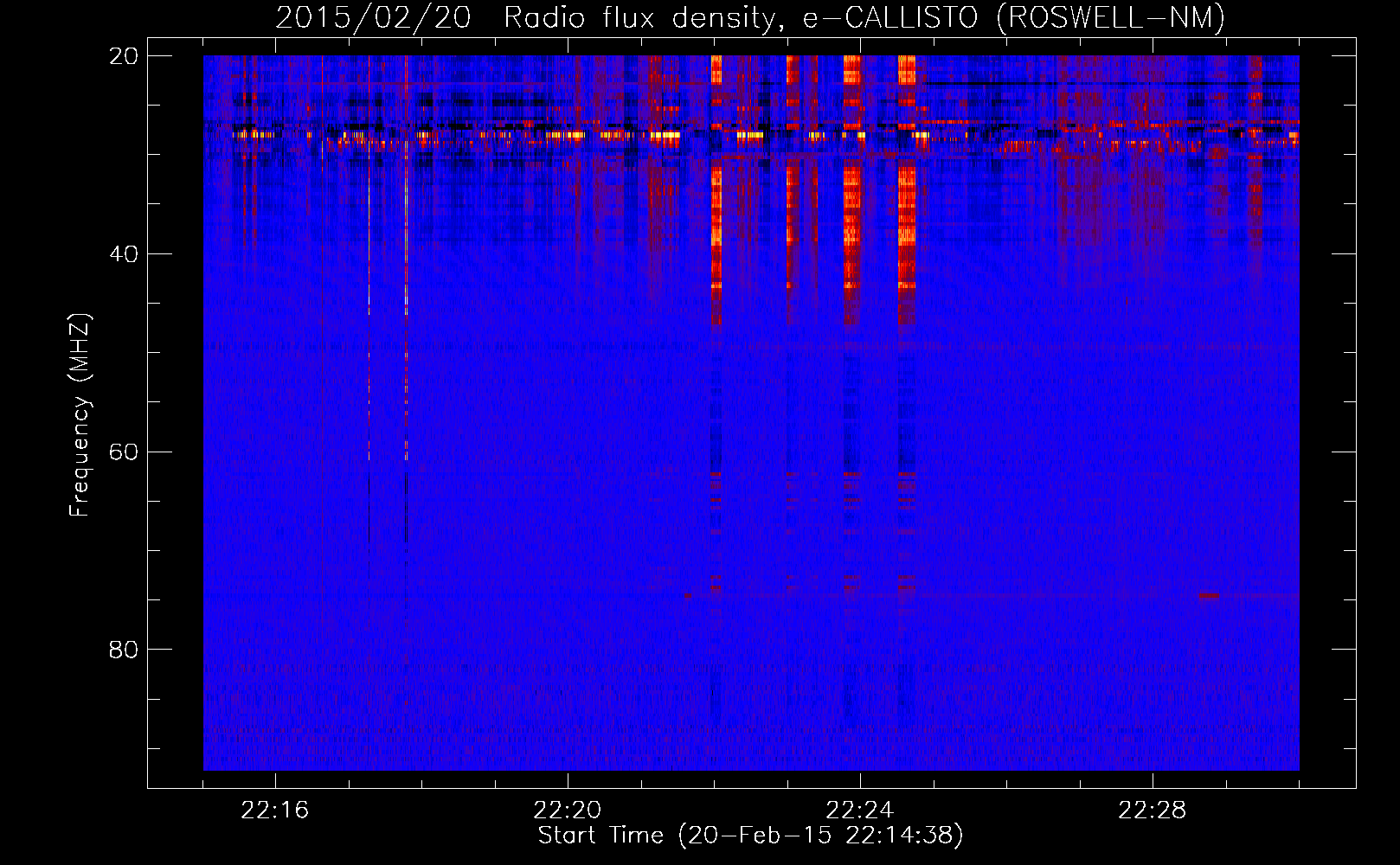Click the 40 MHz y-axis tick label
The image size is (1400, 865).
pos(123,254)
